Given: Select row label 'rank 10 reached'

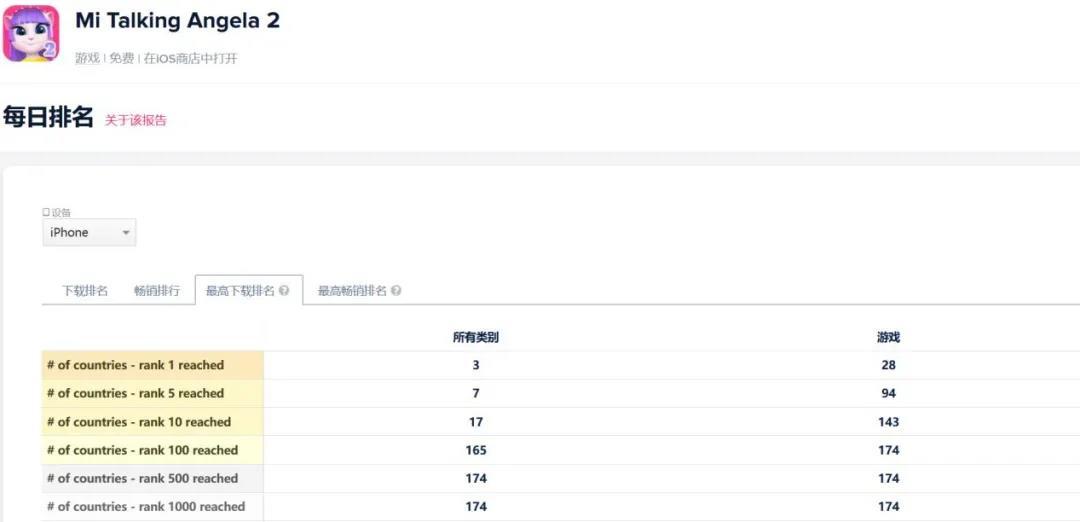Looking at the screenshot, I should [152, 421].
